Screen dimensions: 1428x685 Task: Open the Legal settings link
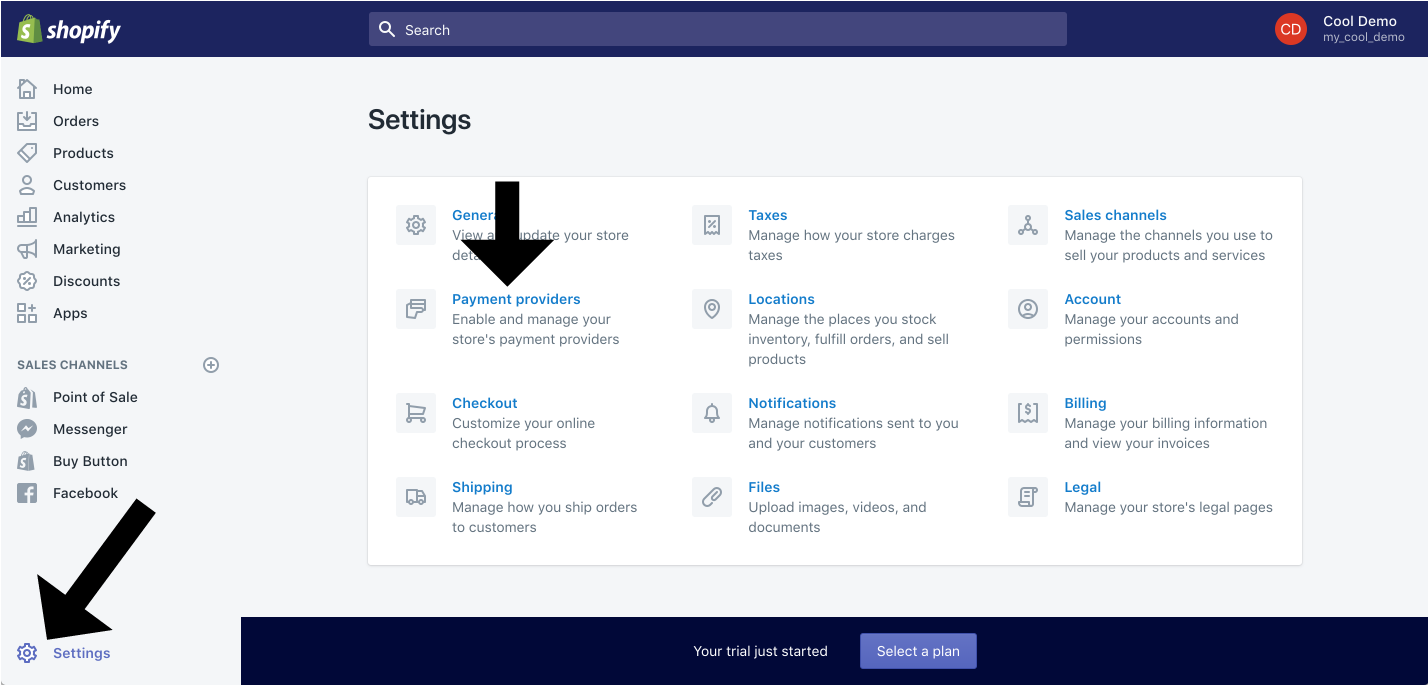point(1082,487)
